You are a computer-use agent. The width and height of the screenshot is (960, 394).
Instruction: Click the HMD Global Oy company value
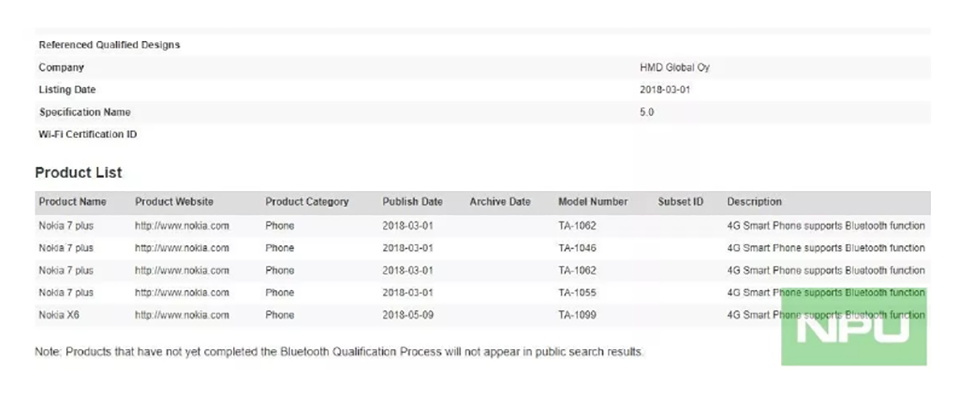(675, 67)
